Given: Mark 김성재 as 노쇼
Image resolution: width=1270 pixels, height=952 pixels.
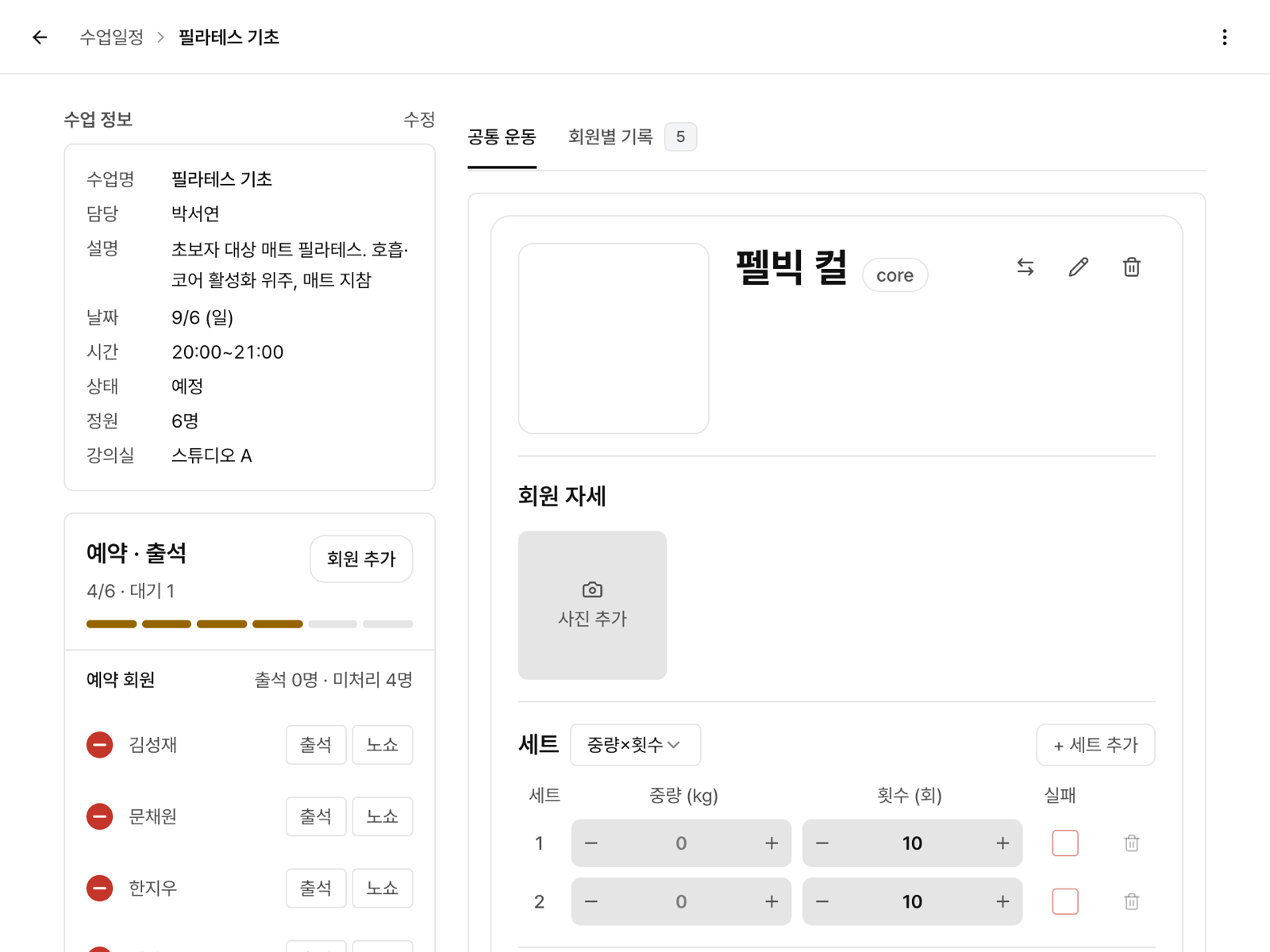Looking at the screenshot, I should [x=382, y=745].
